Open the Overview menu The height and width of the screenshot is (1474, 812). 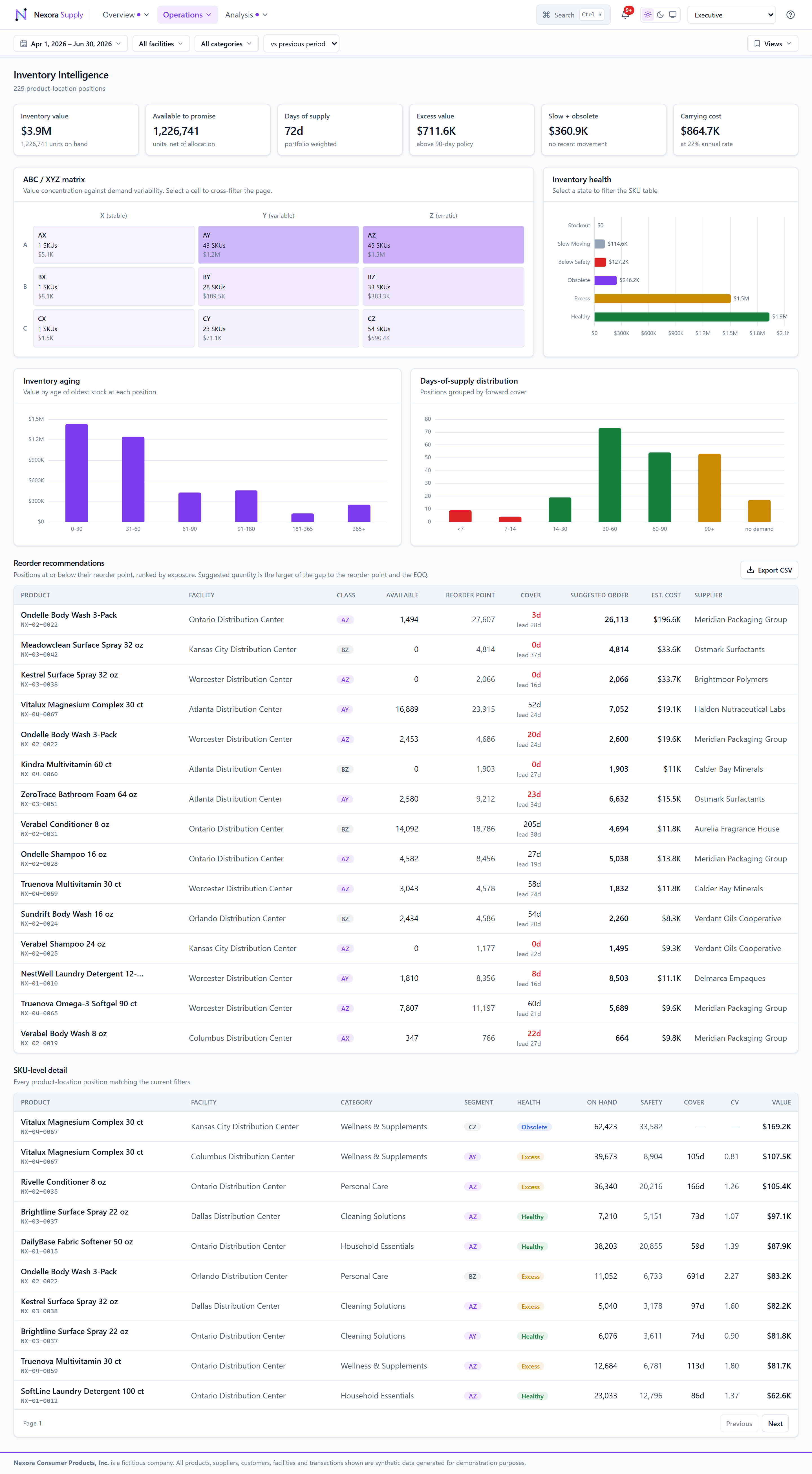tap(125, 15)
